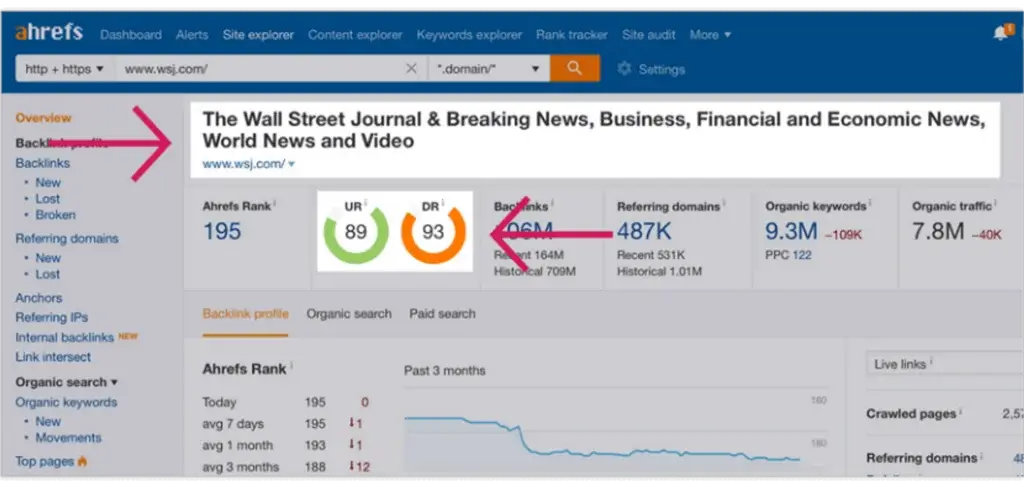Screen dimensions: 1024x487
Task: Switch to the Organic search tab
Action: (349, 313)
